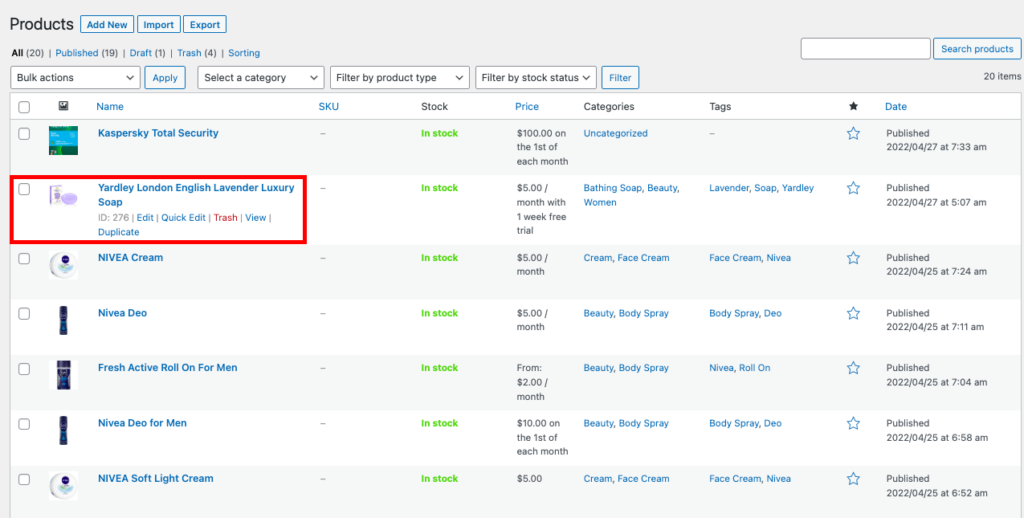Viewport: 1024px width, 518px height.
Task: Click Add New product button
Action: click(107, 25)
